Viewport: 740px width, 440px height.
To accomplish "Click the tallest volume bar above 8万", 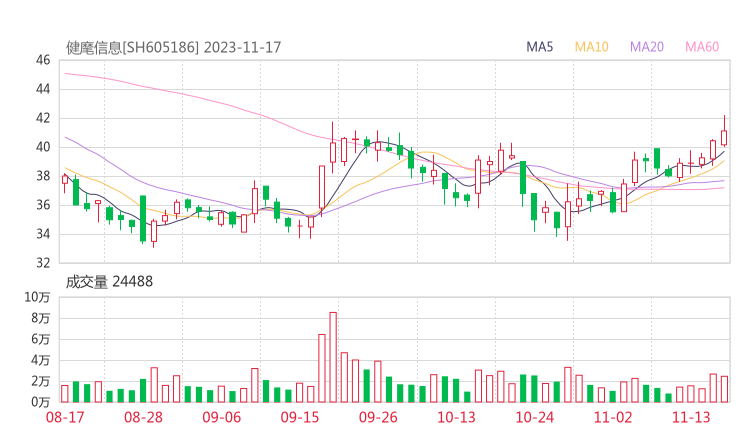I will pos(333,357).
